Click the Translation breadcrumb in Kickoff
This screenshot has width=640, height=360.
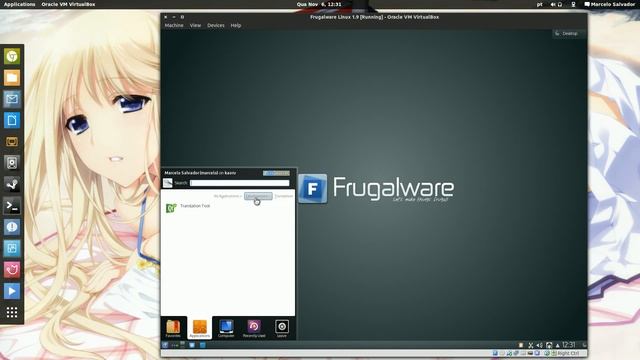[283, 196]
